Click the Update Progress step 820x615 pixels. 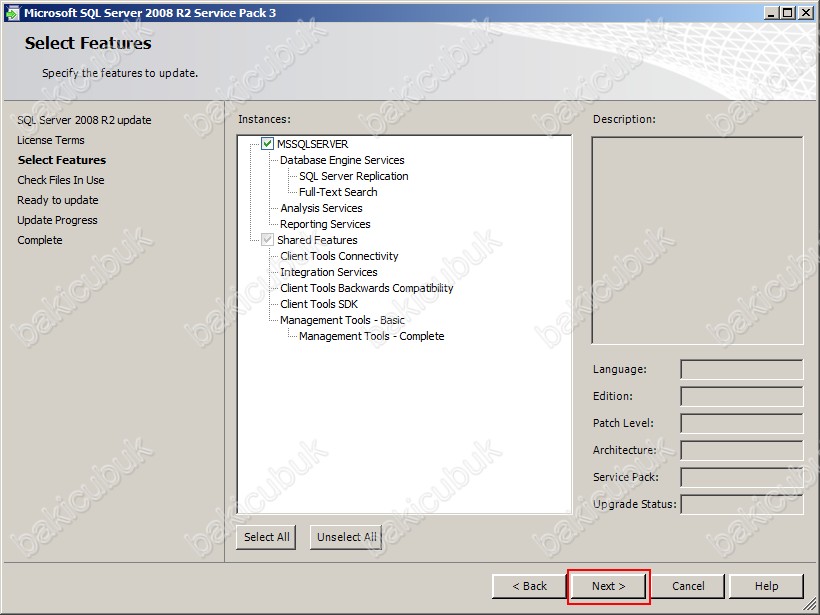pos(57,220)
